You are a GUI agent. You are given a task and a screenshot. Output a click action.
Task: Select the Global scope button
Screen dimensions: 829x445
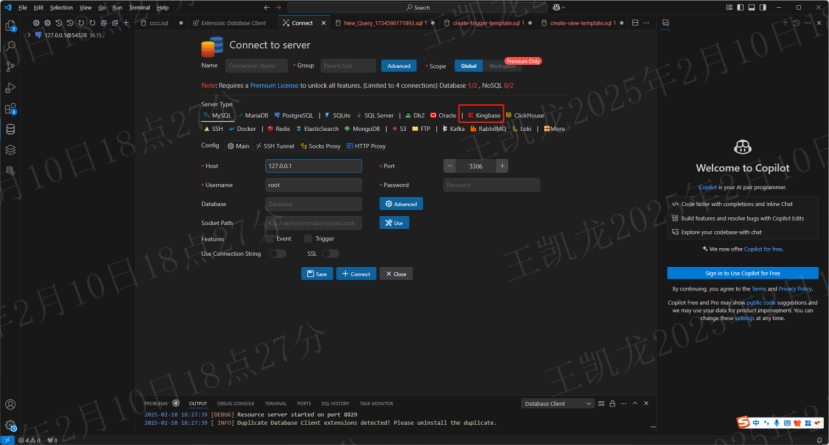pyautogui.click(x=468, y=66)
